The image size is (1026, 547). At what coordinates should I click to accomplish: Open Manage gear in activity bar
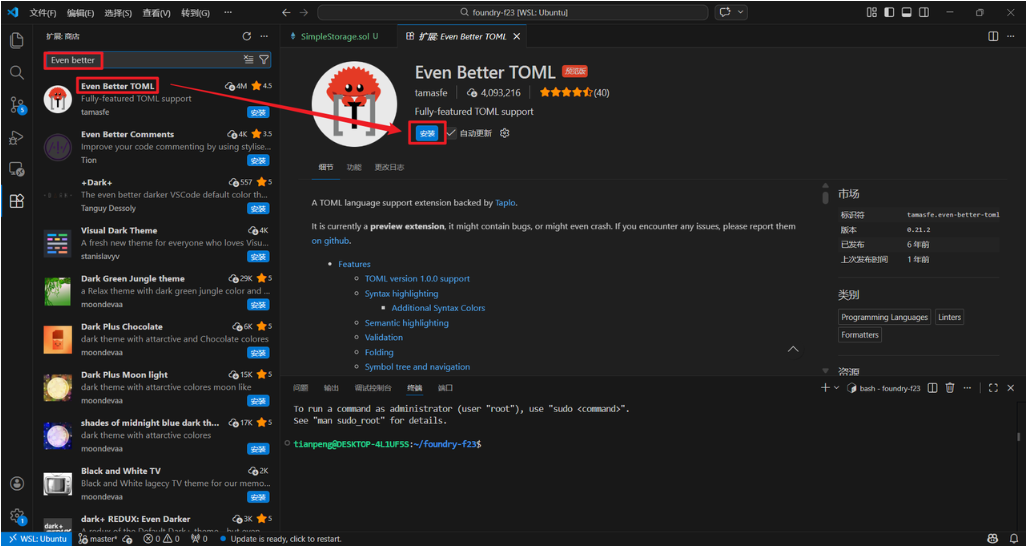[x=17, y=516]
